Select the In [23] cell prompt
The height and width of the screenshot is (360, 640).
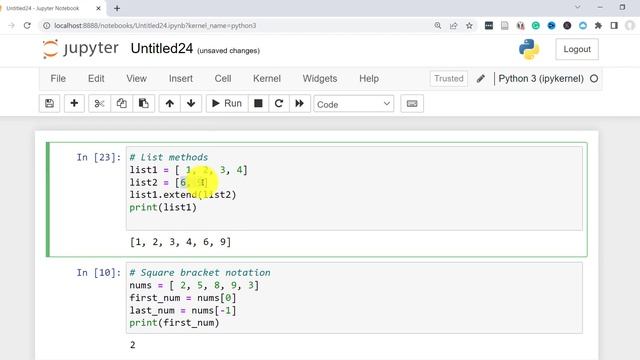99,157
